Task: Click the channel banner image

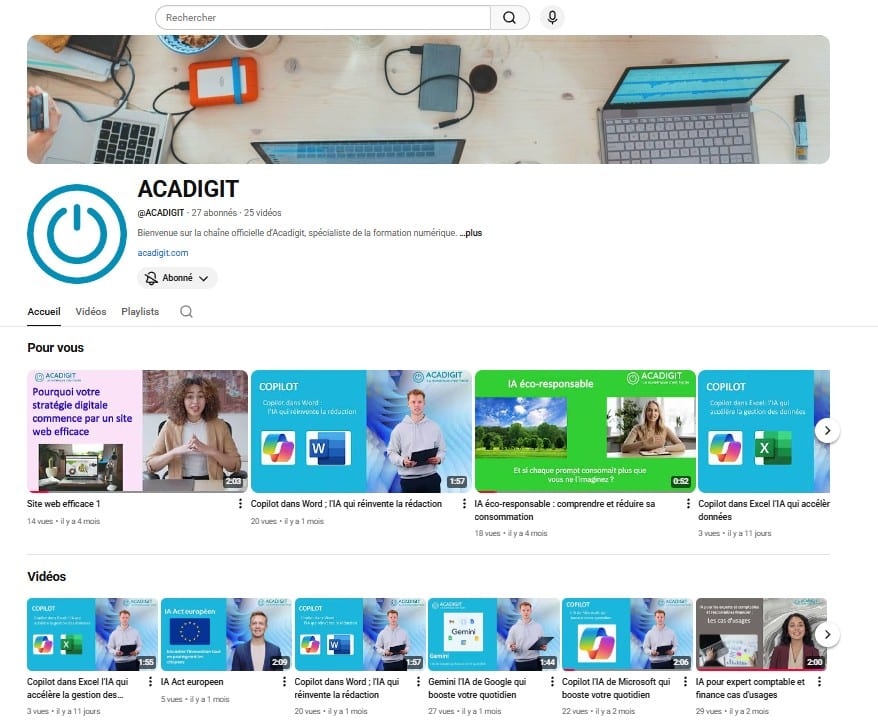Action: [428, 100]
